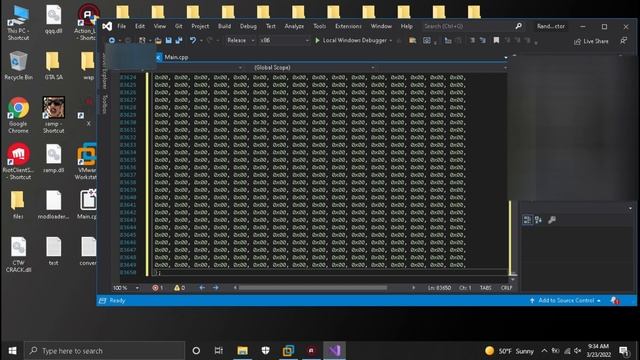Screen dimensions: 640x360
Task: Click the Task View taskbar icon
Action: pyautogui.click(x=219, y=351)
